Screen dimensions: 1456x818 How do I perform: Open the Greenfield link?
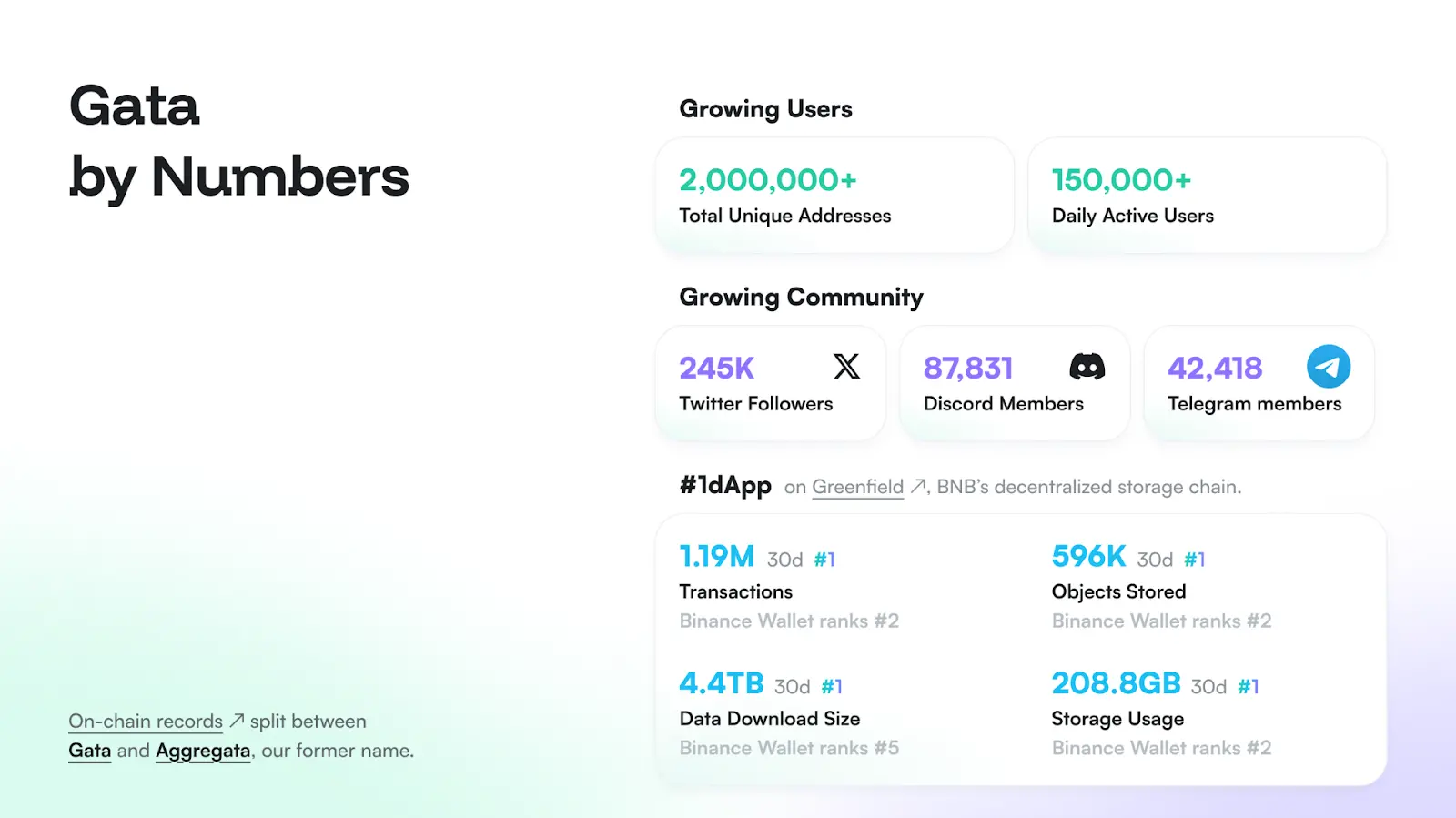coord(857,487)
